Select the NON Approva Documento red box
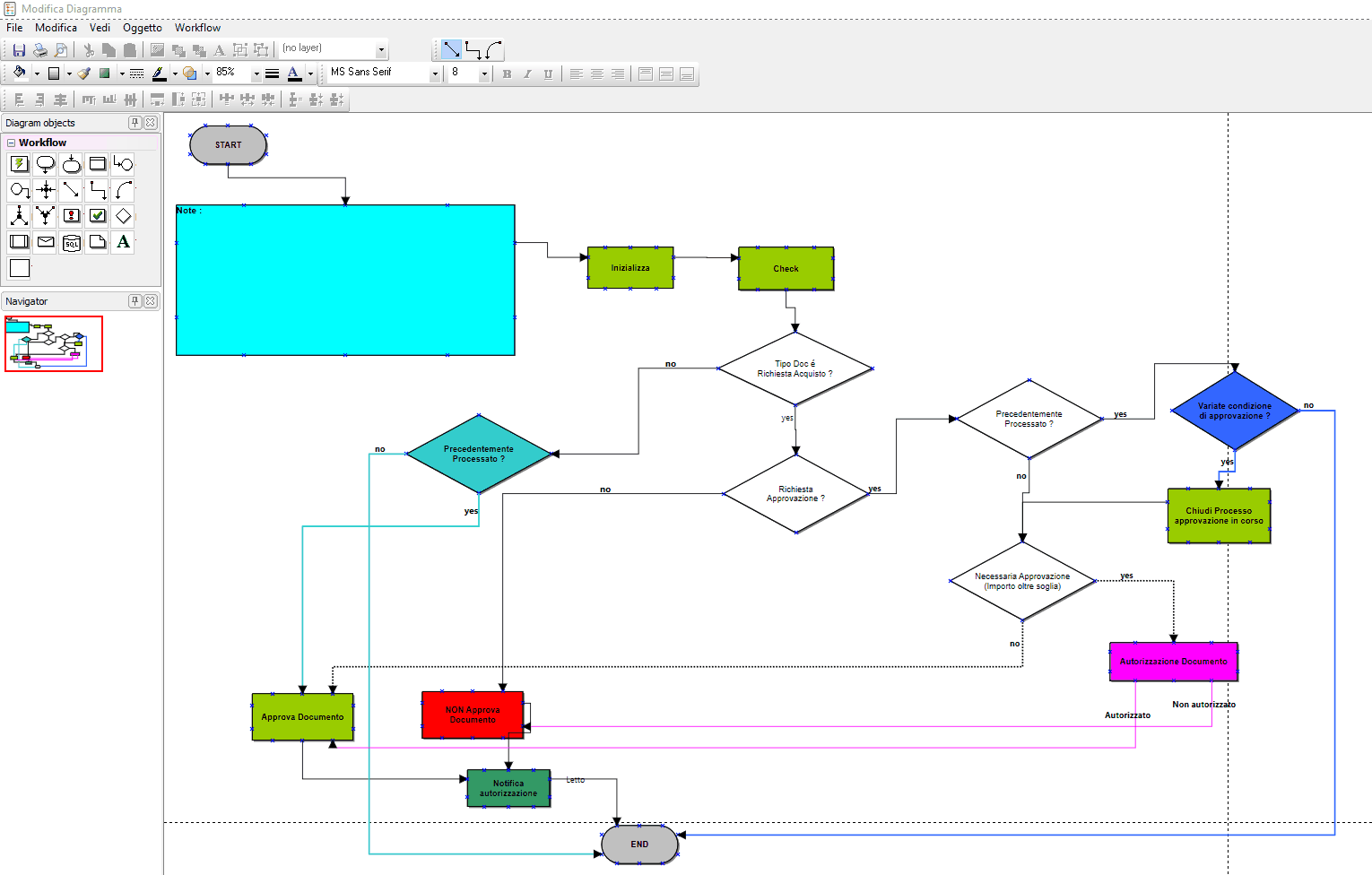This screenshot has height=875, width=1372. pyautogui.click(x=473, y=715)
